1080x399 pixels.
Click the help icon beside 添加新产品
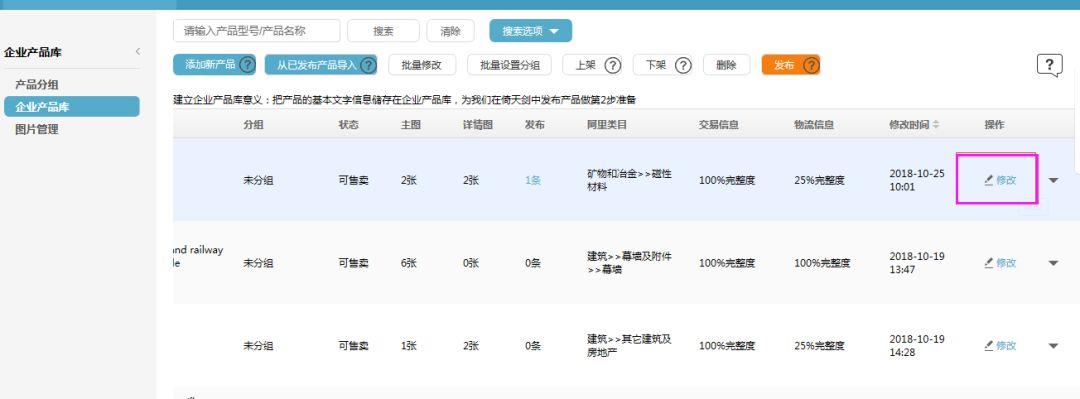point(247,65)
